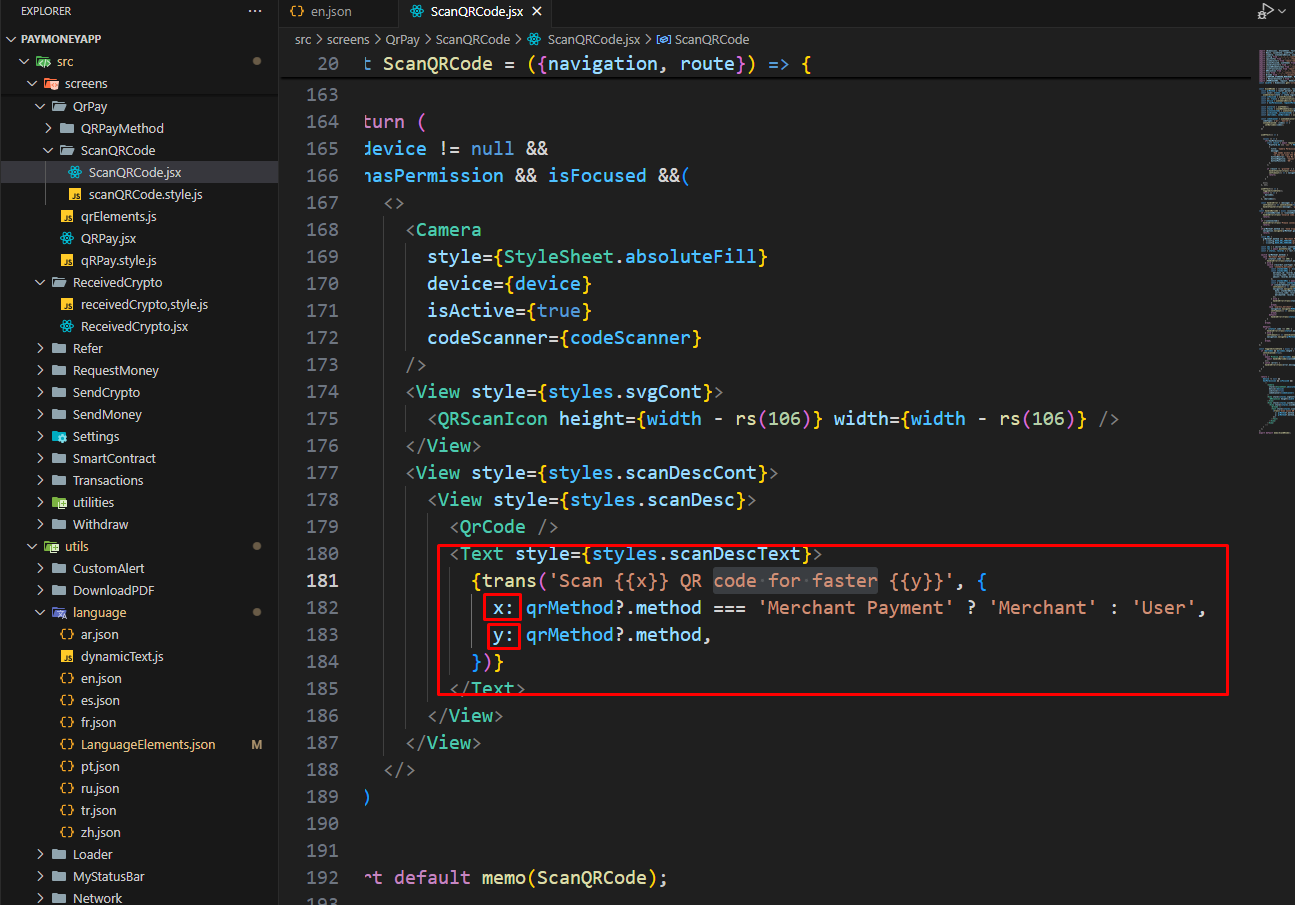Click the JS icon beside qrElements.js

(x=67, y=217)
